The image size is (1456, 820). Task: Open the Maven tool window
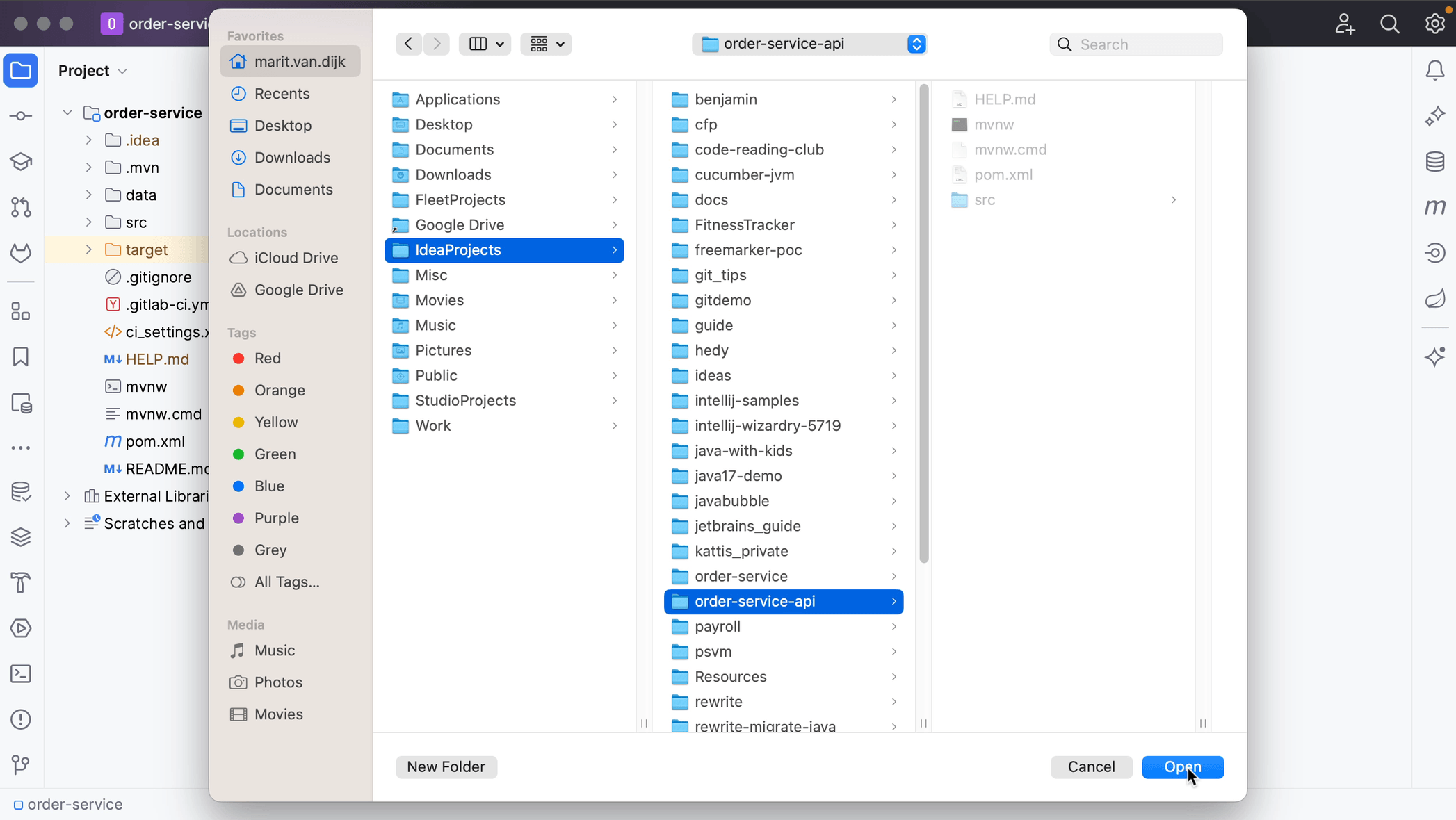tap(1434, 206)
